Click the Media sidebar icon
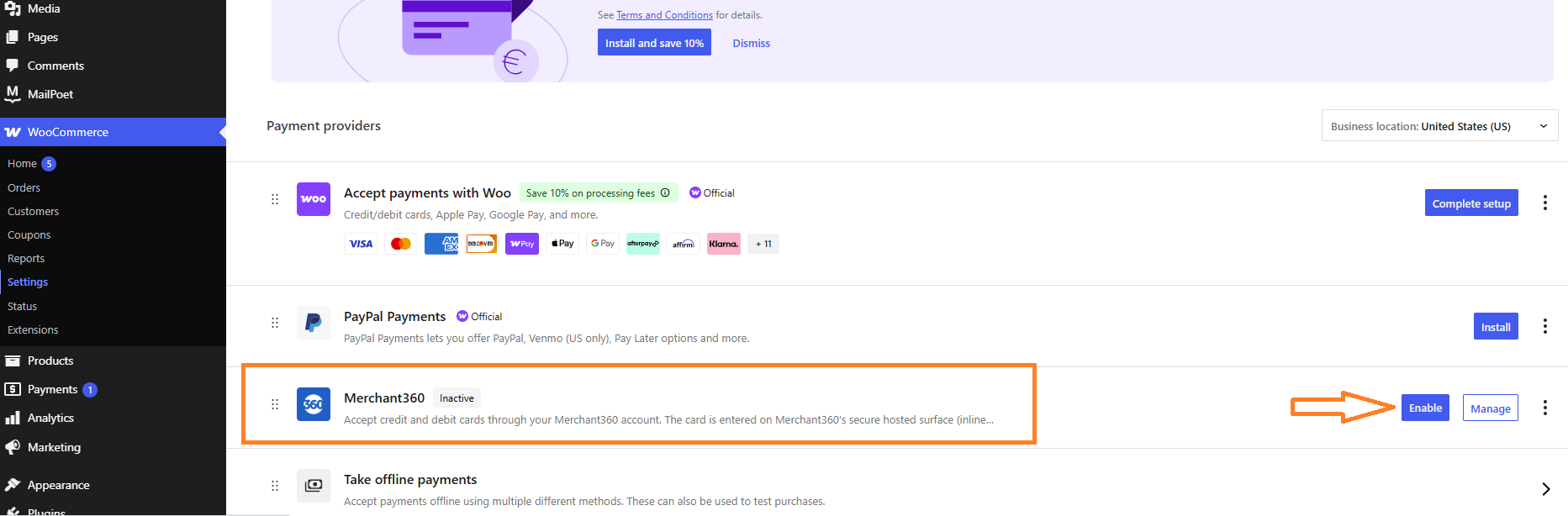Screen dimensions: 1568x516 click(13, 8)
